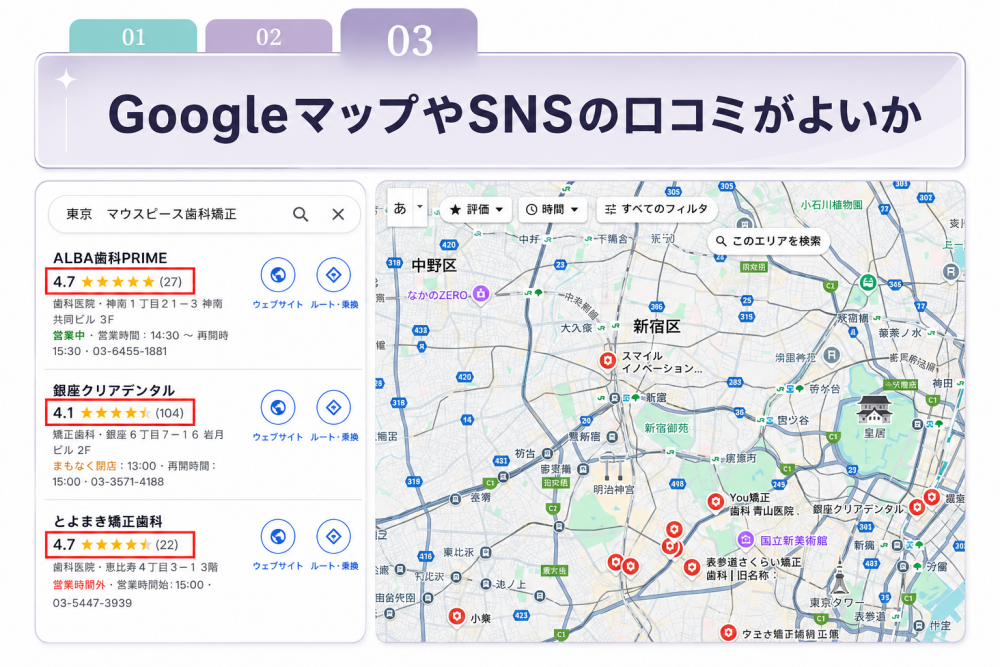Click the 小石川植物園 label on map
This screenshot has width=1000, height=667.
[x=832, y=205]
